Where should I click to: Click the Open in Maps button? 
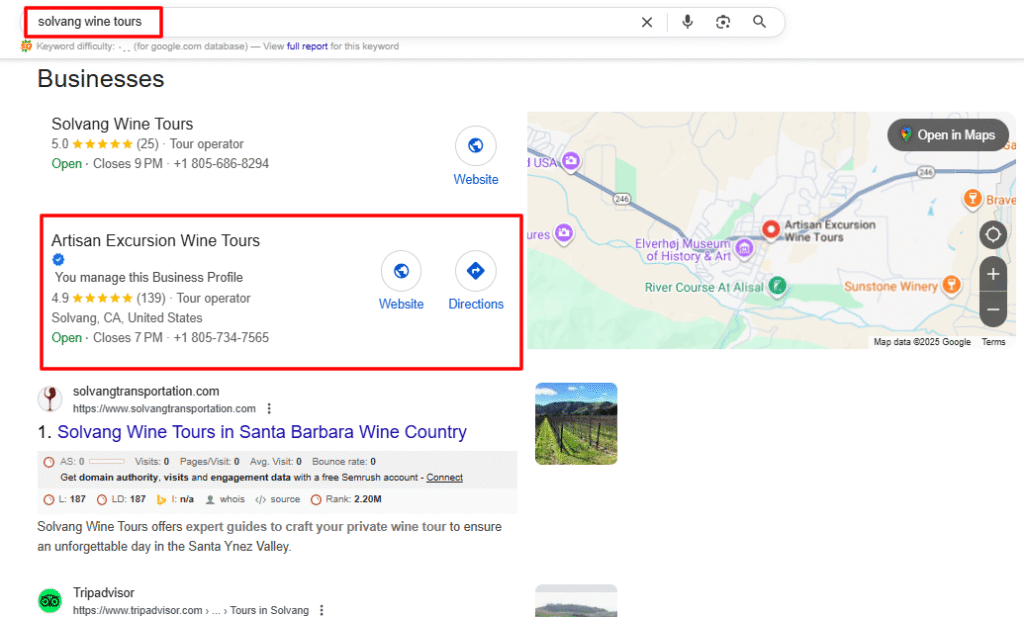pos(946,135)
